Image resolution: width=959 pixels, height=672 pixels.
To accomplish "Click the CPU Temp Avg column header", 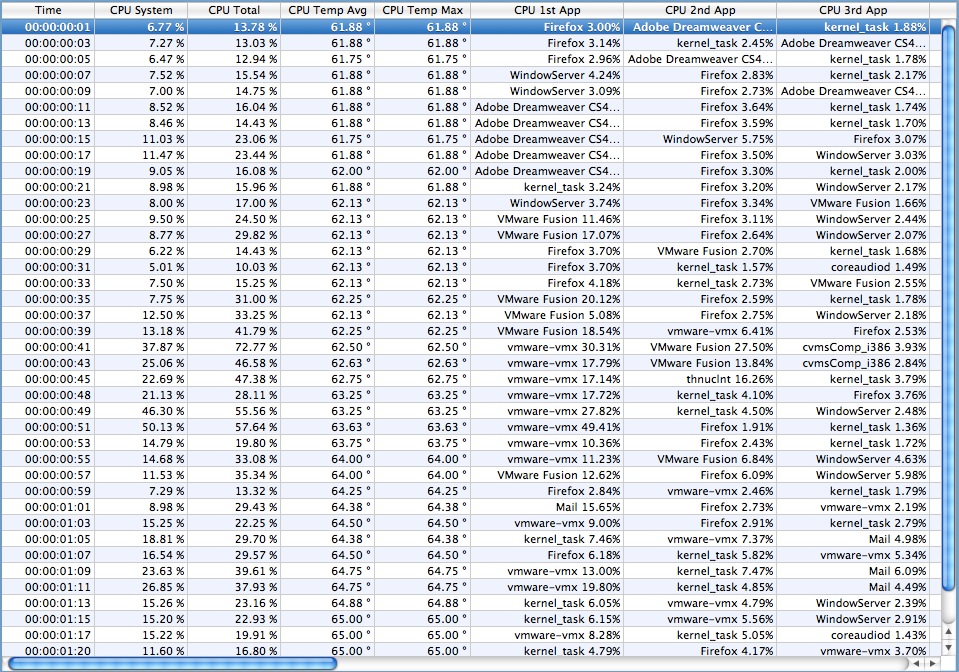I will click(x=327, y=10).
